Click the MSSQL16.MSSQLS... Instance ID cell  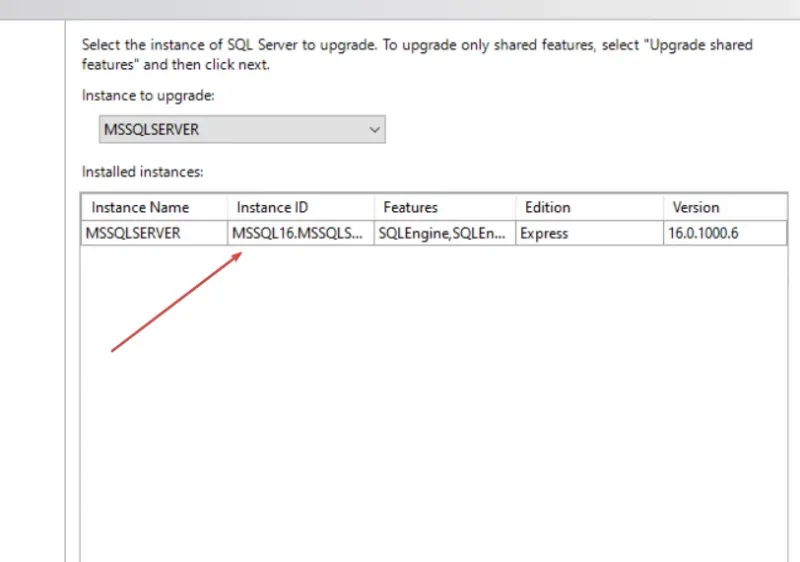[298, 233]
